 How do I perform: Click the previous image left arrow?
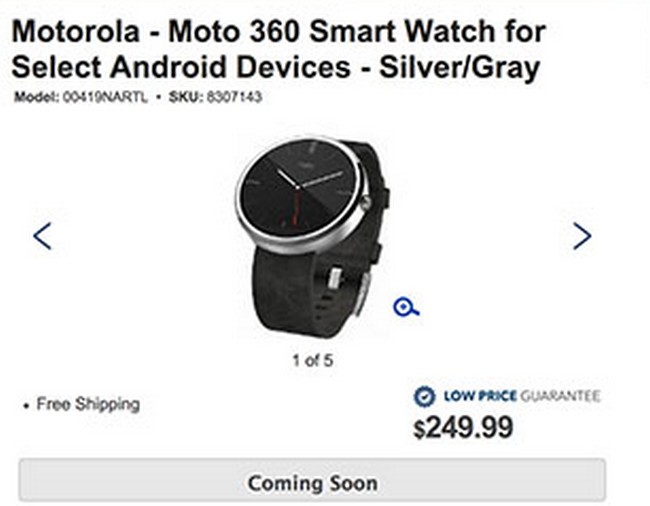tap(42, 236)
